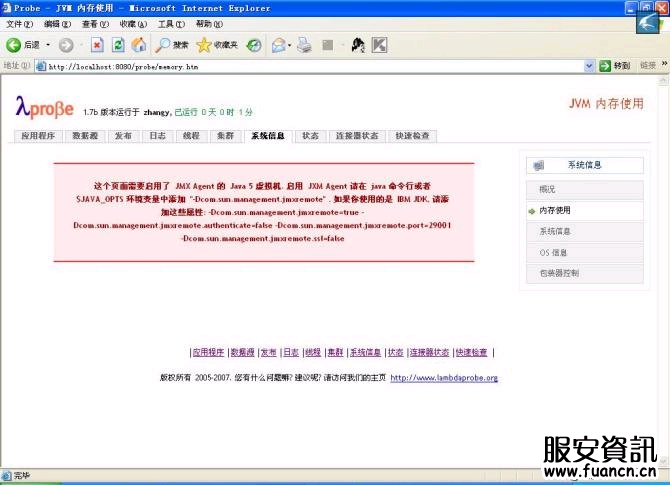This screenshot has height=485, width=670.
Task: Click the IE Back arrow icon
Action: coord(13,45)
